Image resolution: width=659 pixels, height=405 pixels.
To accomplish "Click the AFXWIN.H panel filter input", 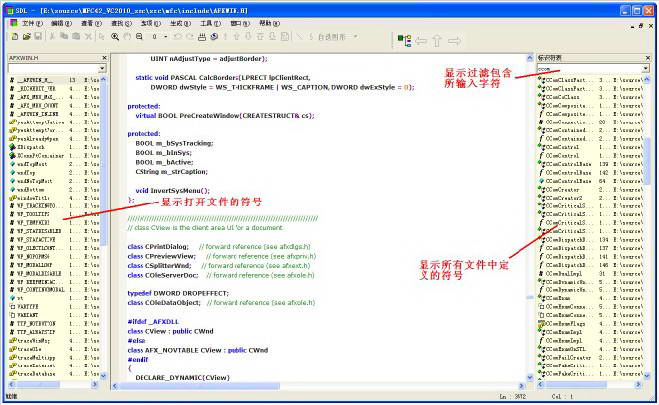I will pyautogui.click(x=53, y=68).
